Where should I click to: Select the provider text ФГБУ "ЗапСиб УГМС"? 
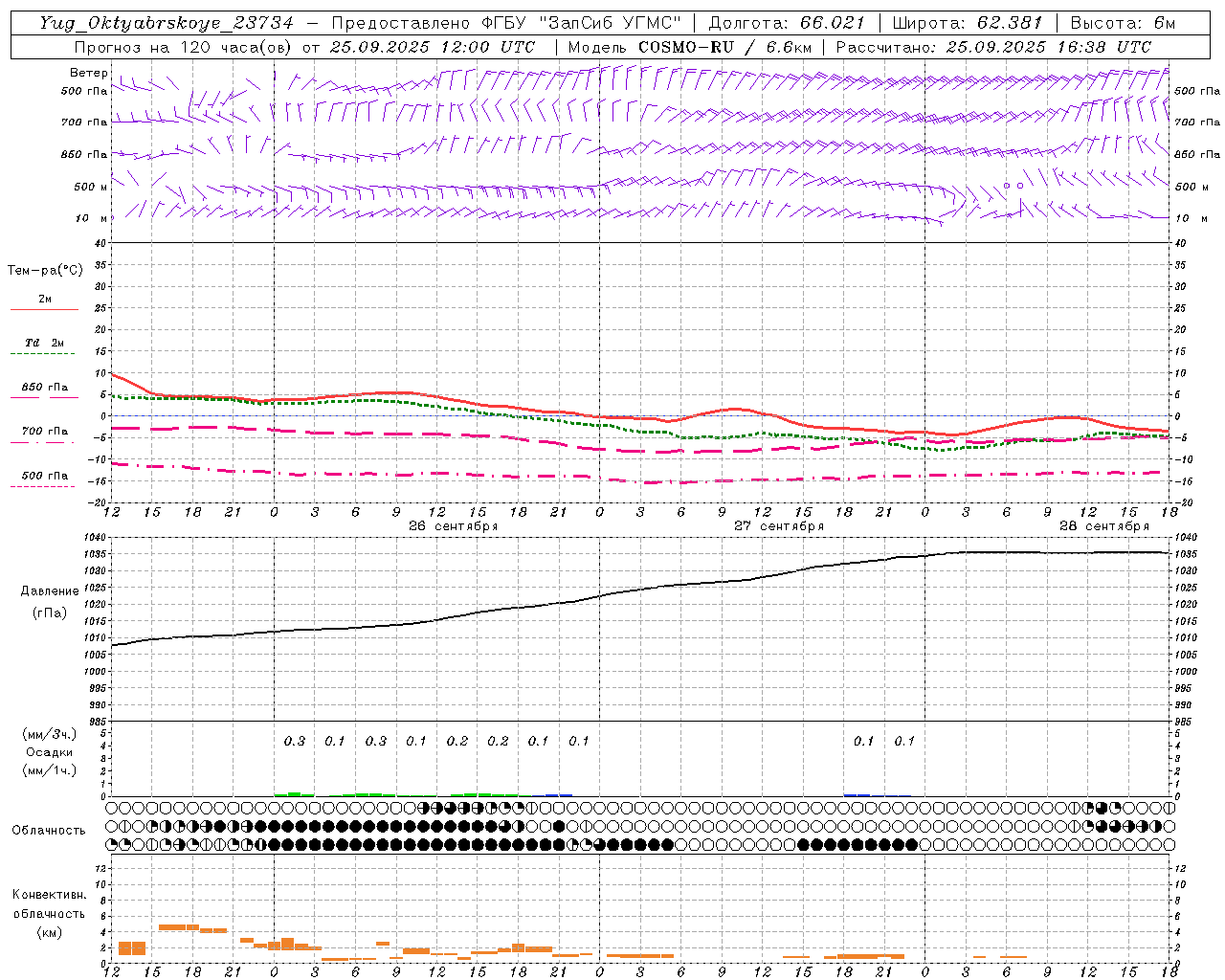pyautogui.click(x=583, y=23)
